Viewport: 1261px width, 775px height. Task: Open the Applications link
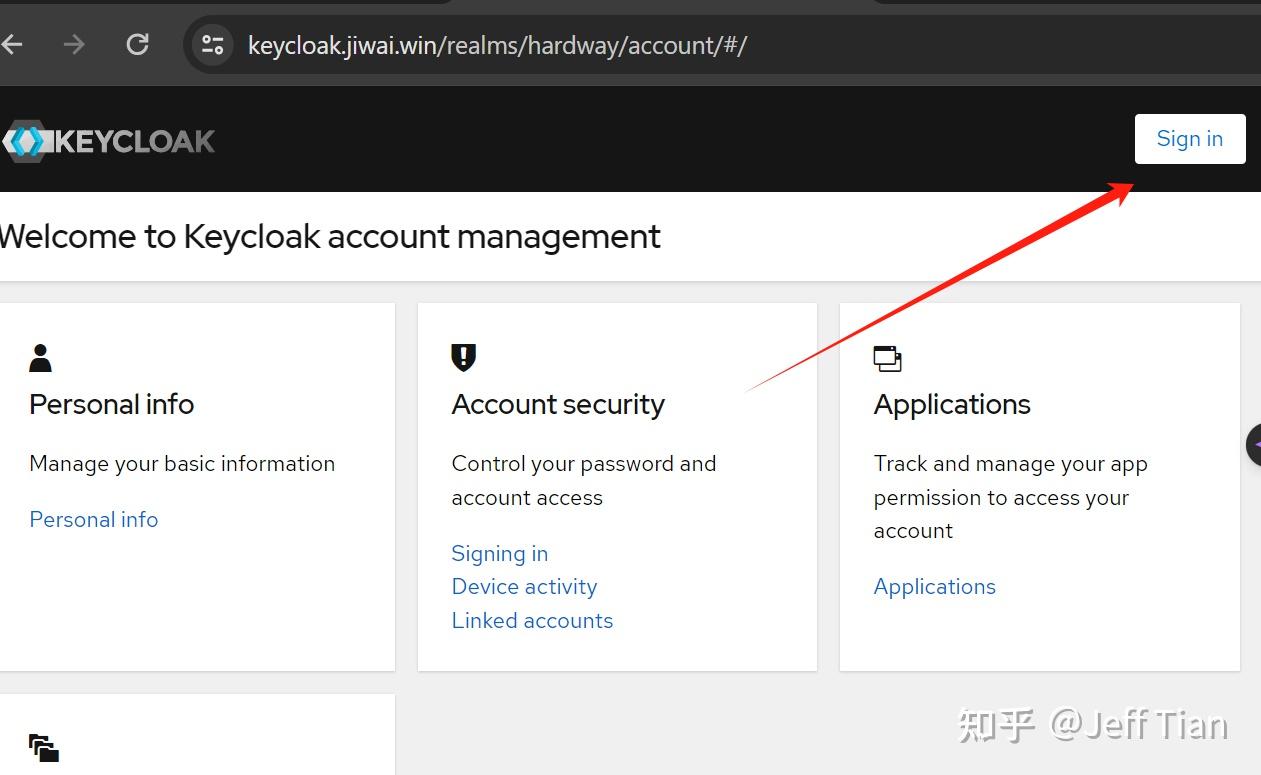coord(934,586)
